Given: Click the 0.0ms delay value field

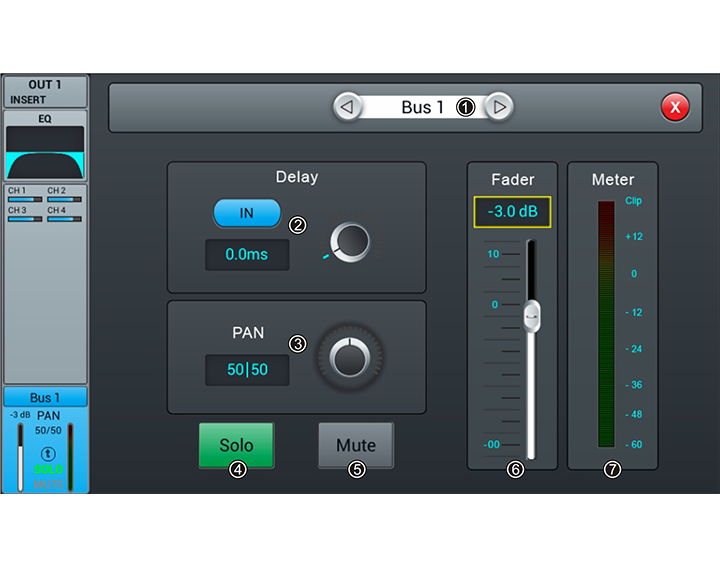Looking at the screenshot, I should [247, 255].
